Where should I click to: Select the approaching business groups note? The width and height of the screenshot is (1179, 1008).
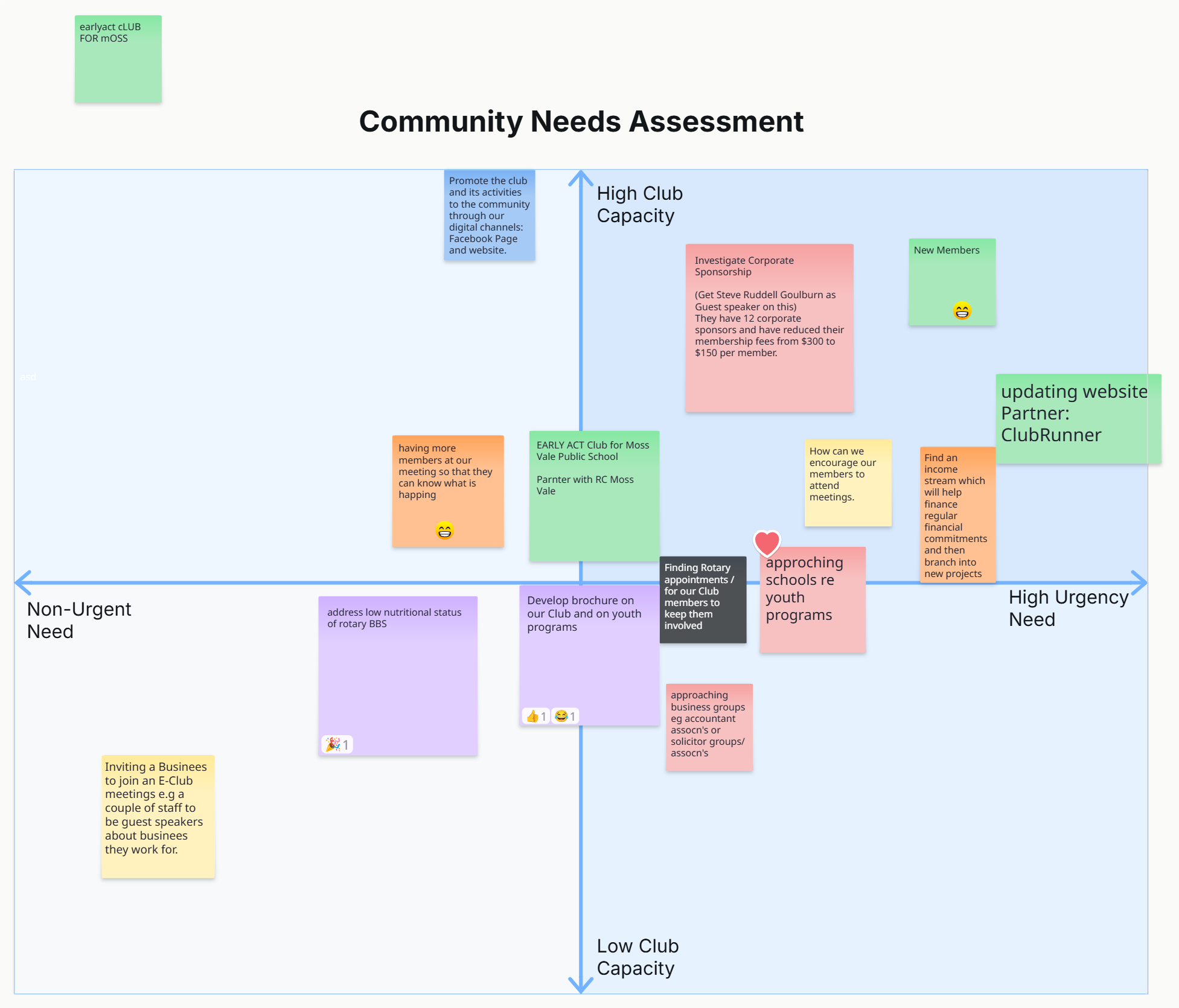709,727
